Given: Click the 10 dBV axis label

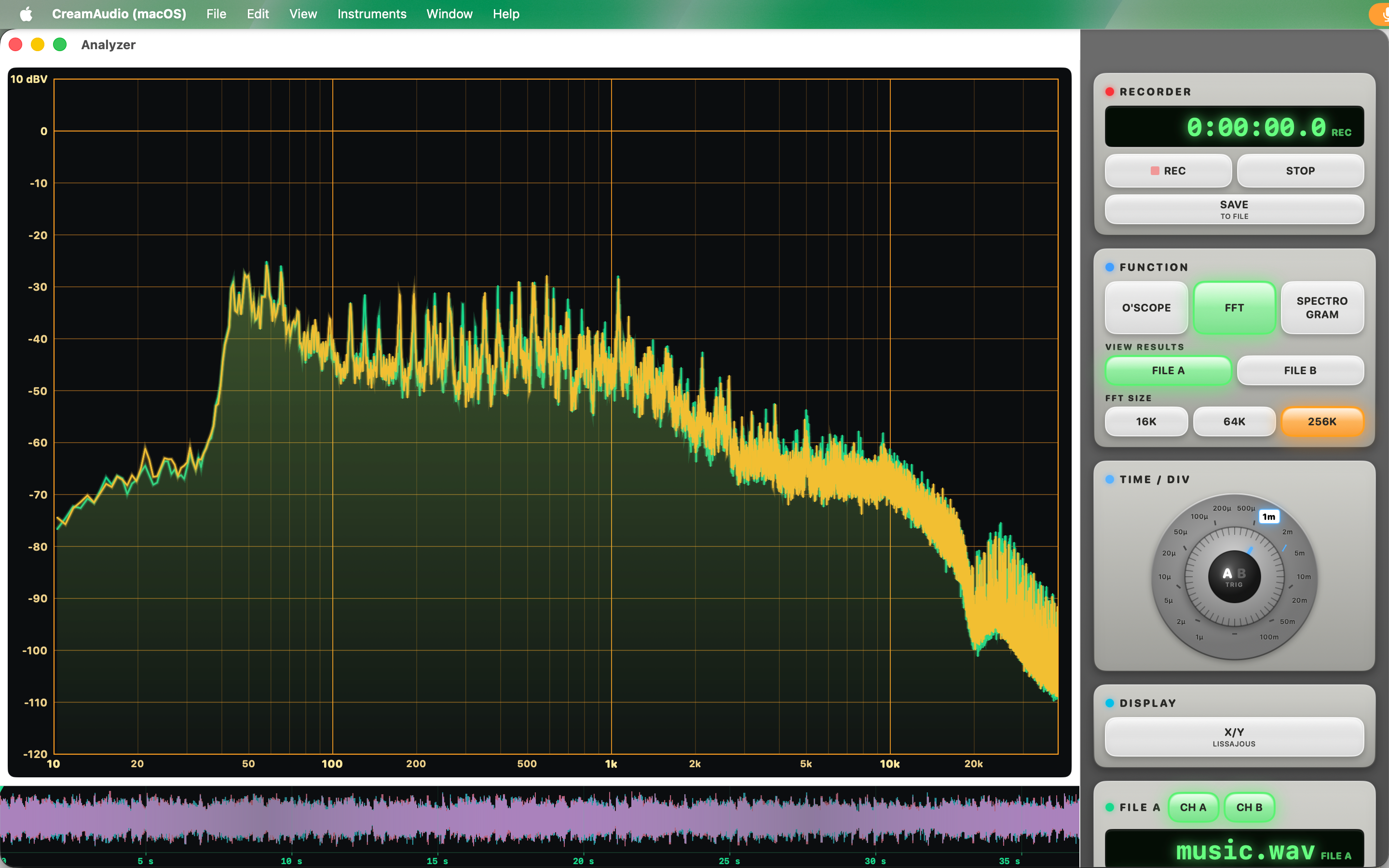Looking at the screenshot, I should 29,79.
